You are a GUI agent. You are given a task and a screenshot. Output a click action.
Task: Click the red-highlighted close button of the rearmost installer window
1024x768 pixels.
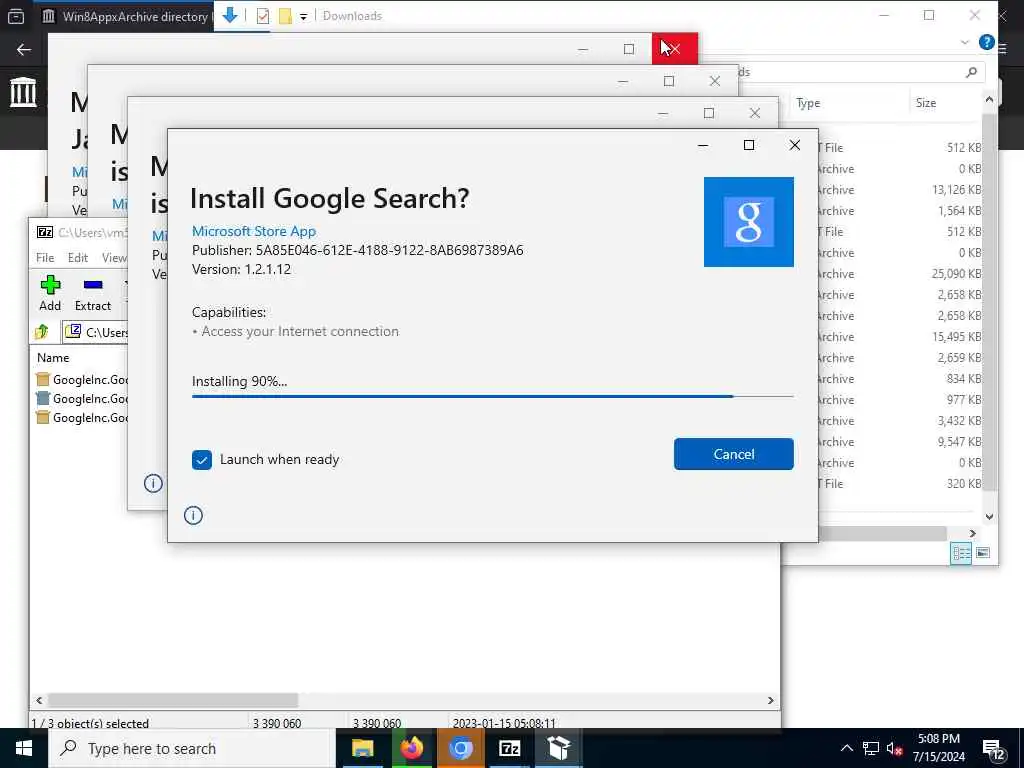click(675, 48)
